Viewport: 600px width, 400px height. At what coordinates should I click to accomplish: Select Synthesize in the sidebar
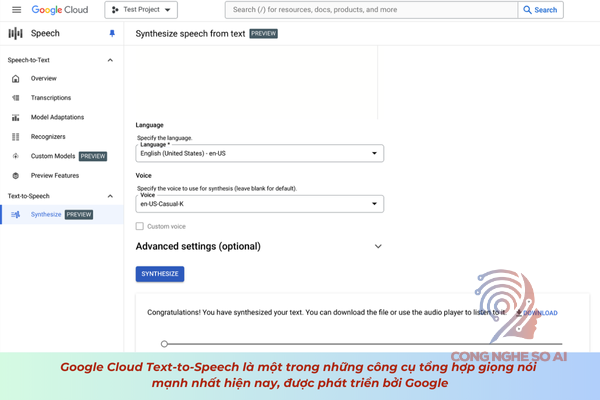tap(46, 215)
